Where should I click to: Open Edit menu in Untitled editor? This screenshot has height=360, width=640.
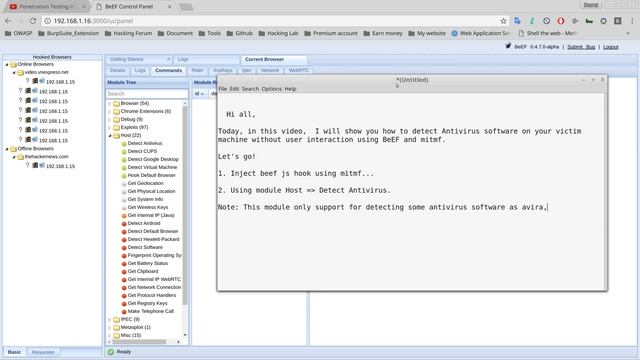pos(234,89)
